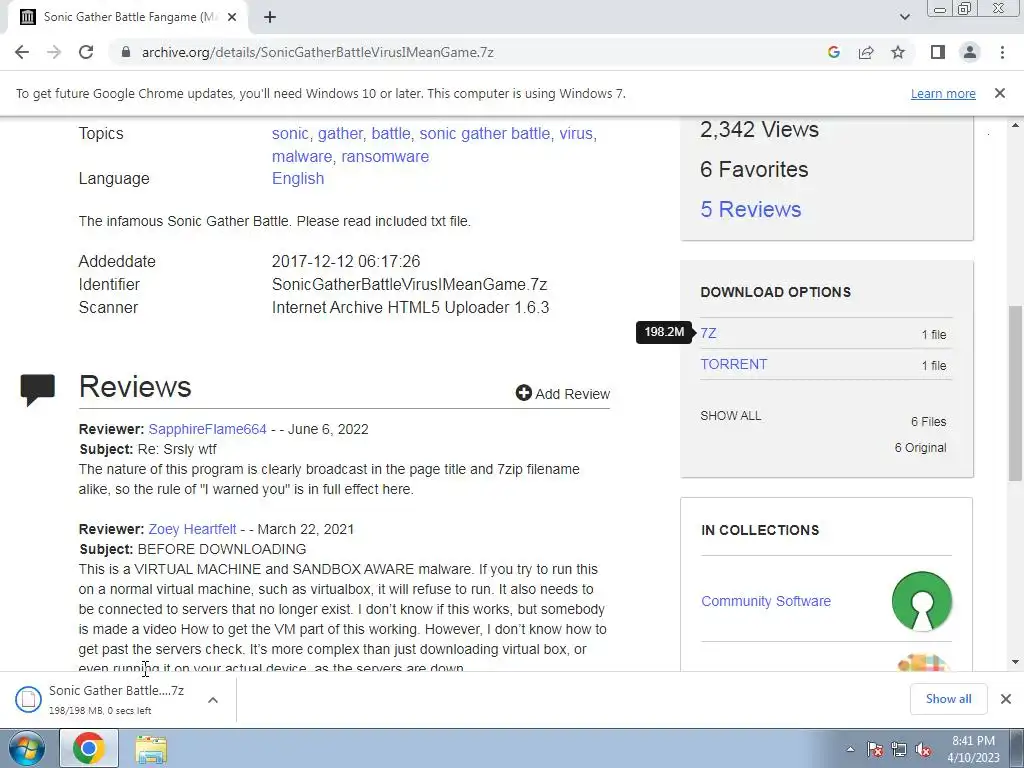Click SHOW ALL download files
Image resolution: width=1024 pixels, height=768 pixels.
(x=731, y=416)
